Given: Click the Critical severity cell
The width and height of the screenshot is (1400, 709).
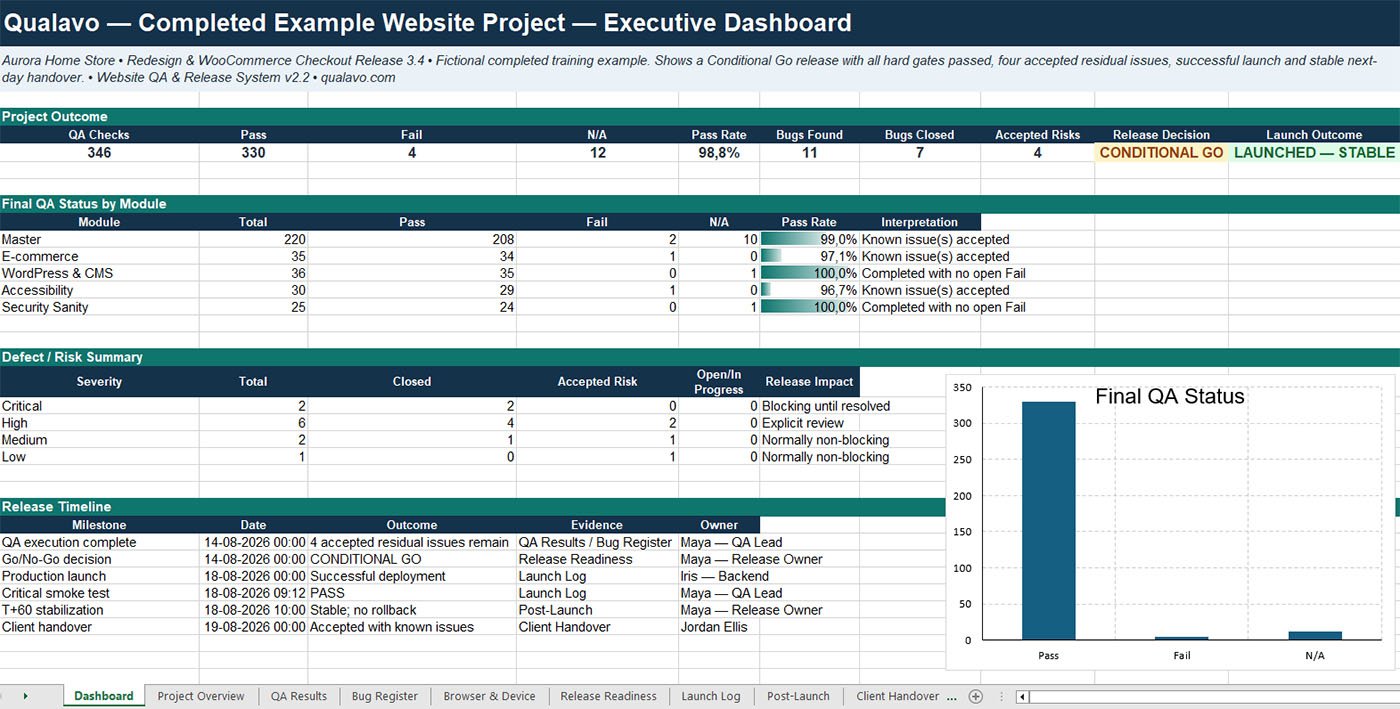Looking at the screenshot, I should (99, 406).
